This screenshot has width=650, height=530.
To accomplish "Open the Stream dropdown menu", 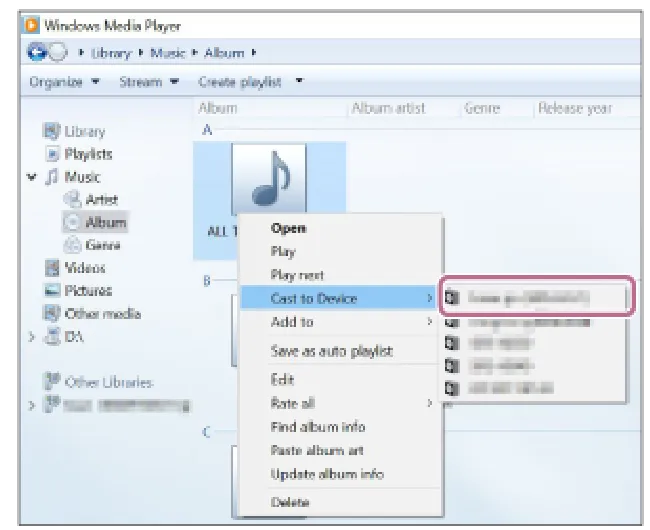I will (x=149, y=82).
